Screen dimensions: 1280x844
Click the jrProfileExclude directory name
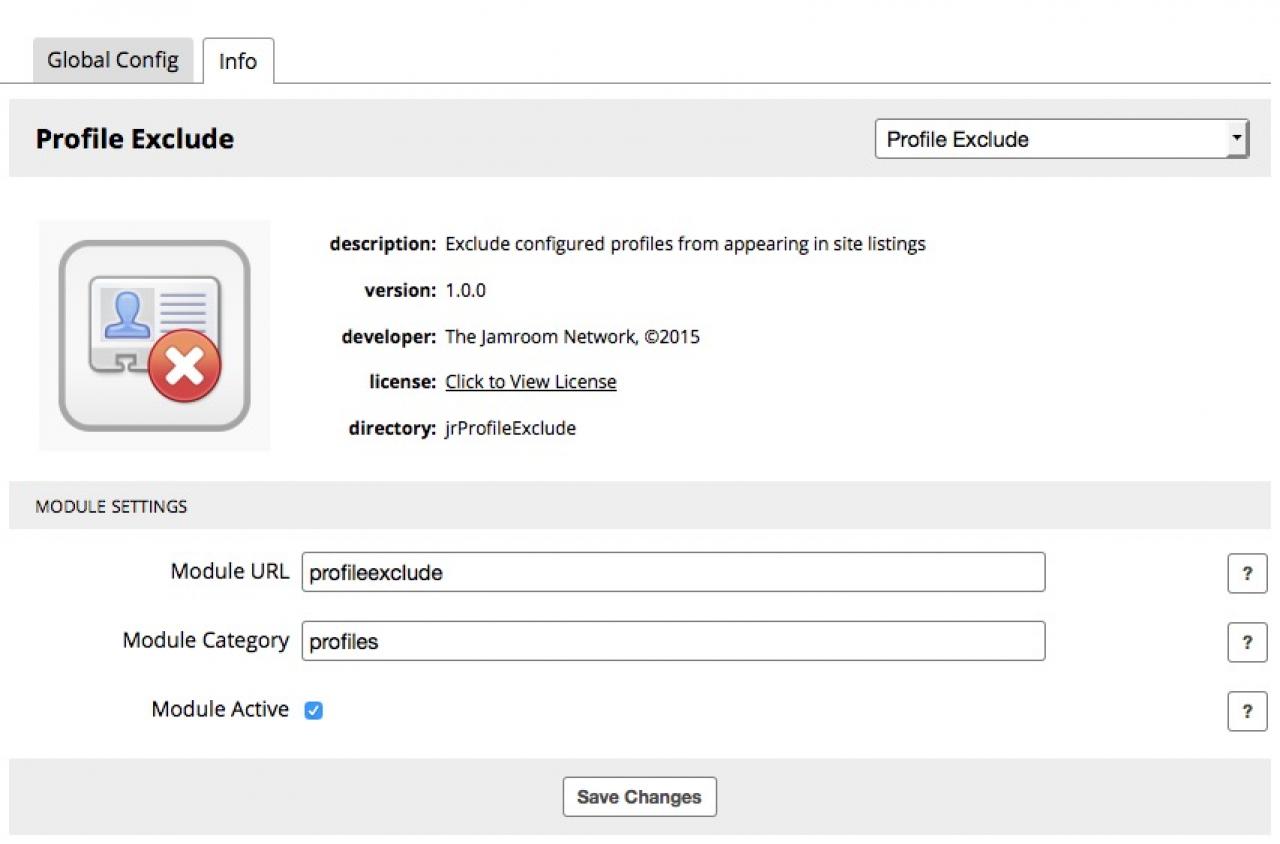510,428
